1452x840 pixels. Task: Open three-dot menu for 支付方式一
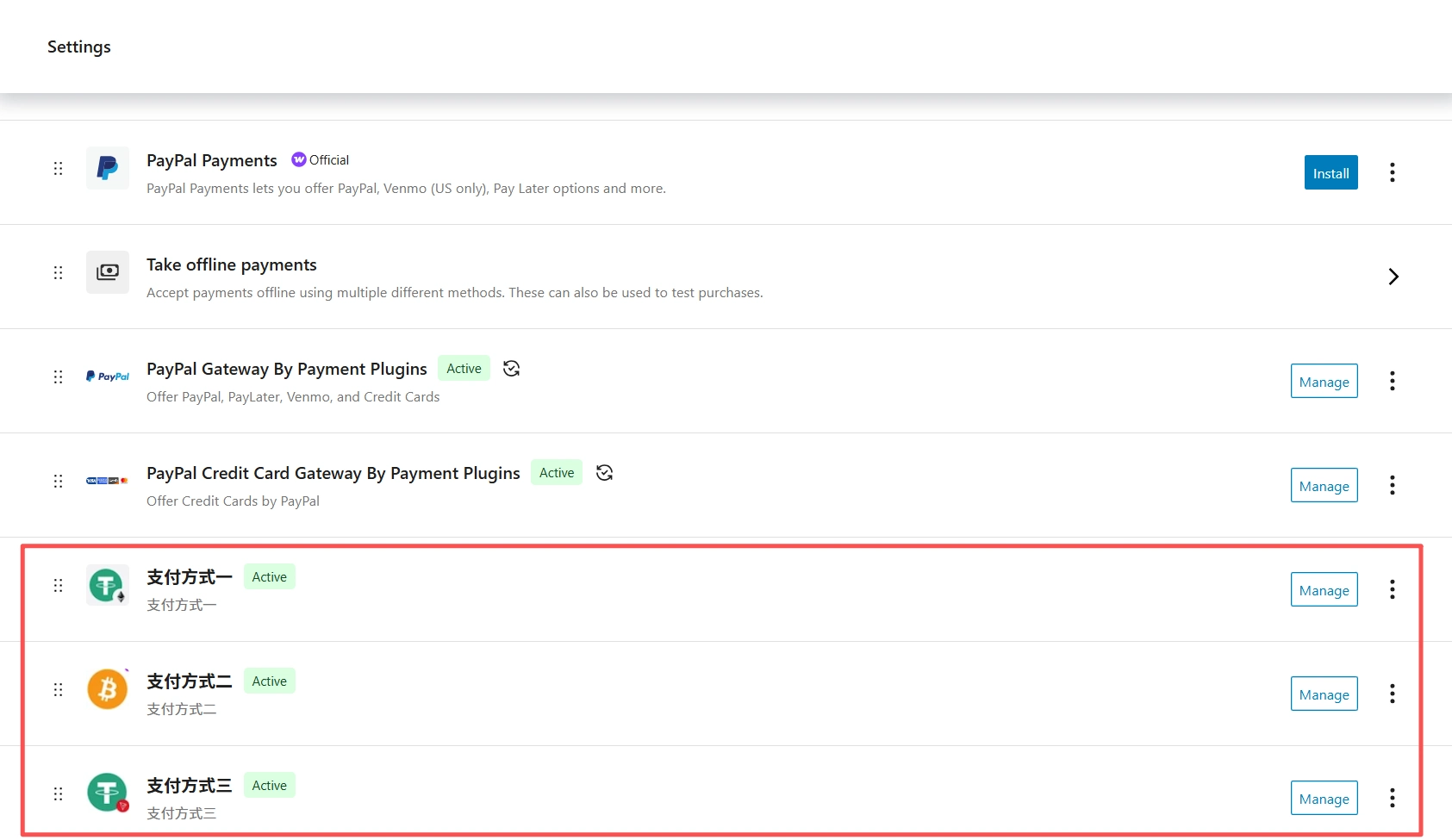click(1392, 589)
